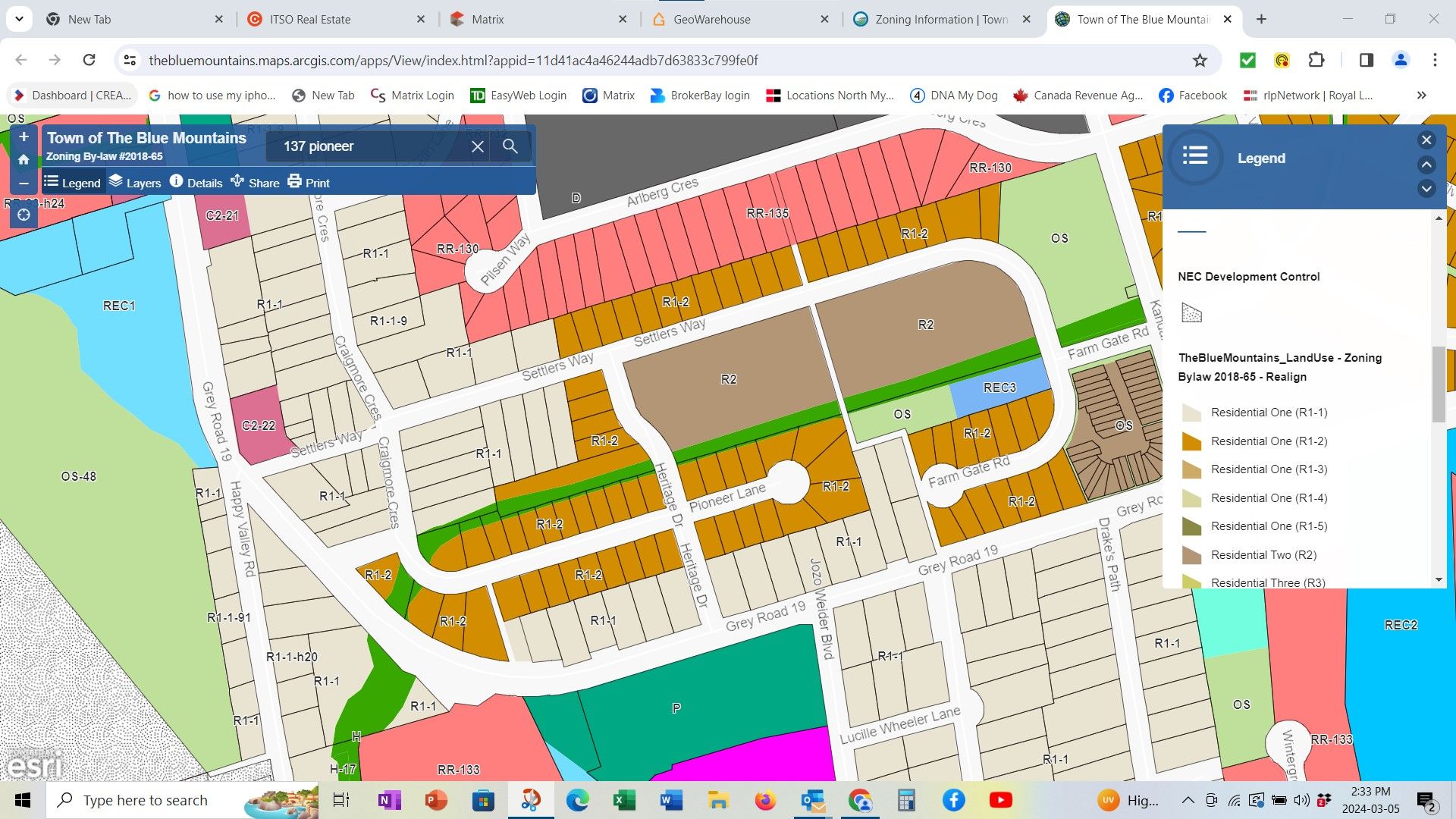Clear the '137 pioneer' search text

point(477,146)
